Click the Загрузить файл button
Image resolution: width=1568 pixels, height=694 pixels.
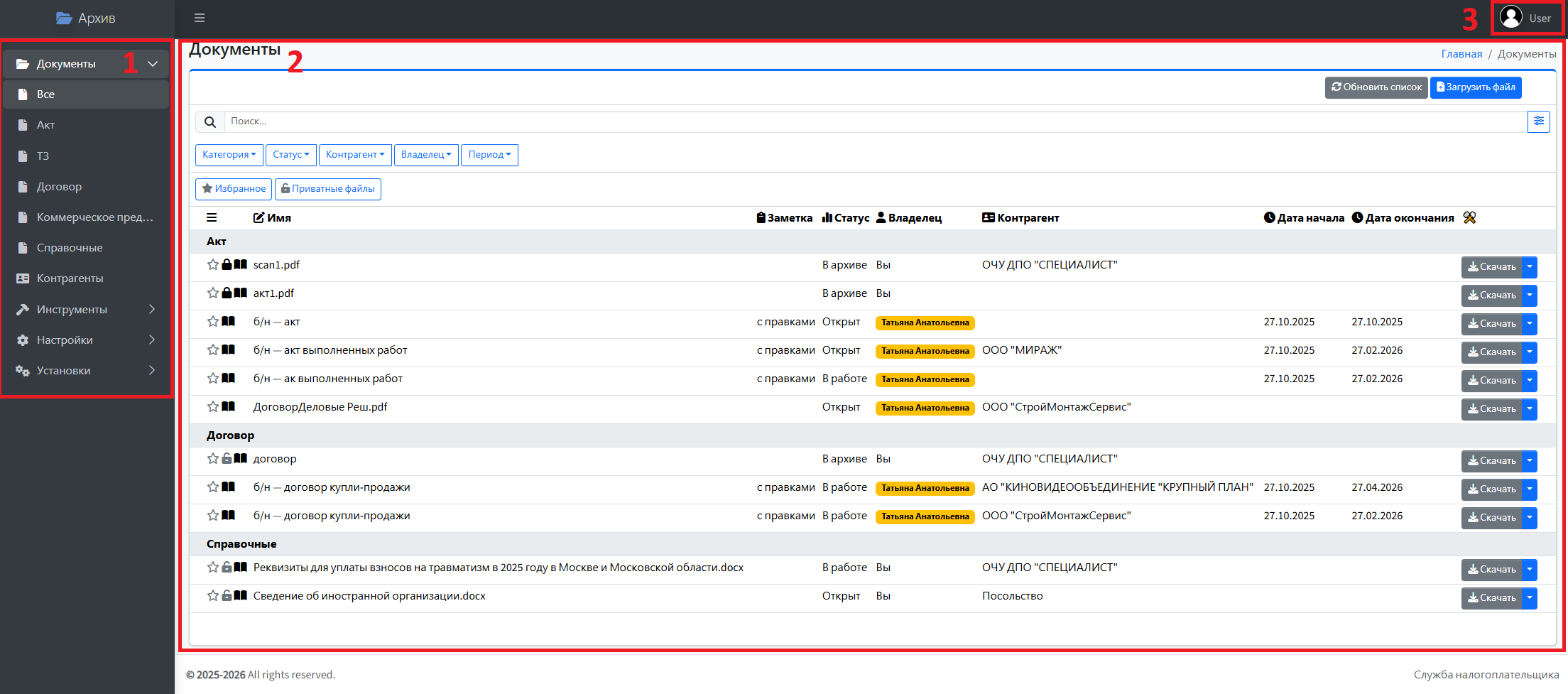coord(1476,87)
